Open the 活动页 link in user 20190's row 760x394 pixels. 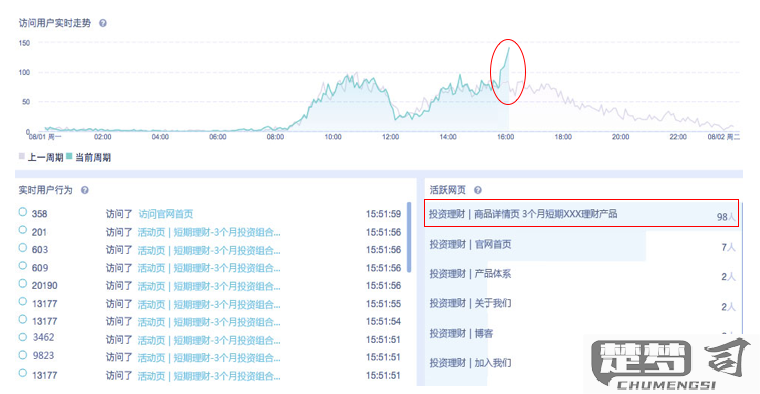(209, 286)
